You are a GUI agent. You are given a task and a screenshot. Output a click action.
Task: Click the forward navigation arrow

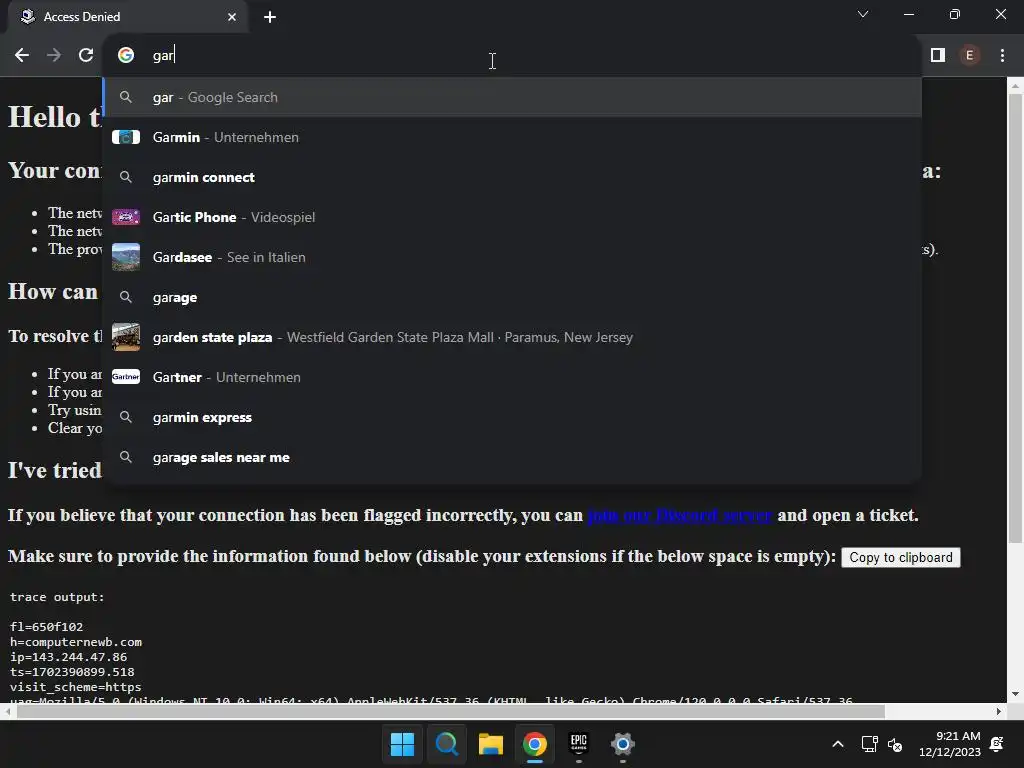coord(54,56)
